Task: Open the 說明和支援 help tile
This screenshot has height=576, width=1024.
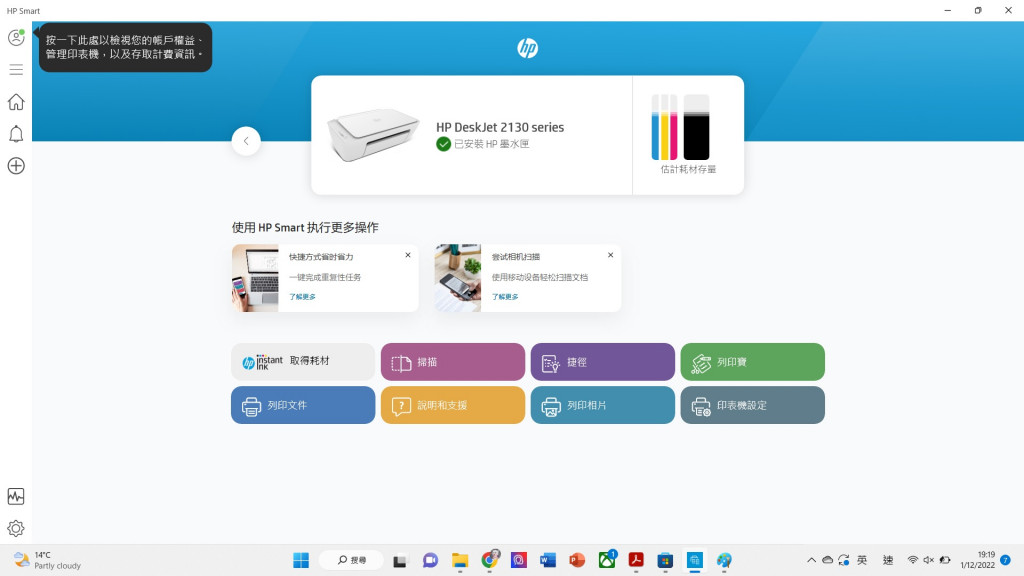Action: pyautogui.click(x=453, y=405)
